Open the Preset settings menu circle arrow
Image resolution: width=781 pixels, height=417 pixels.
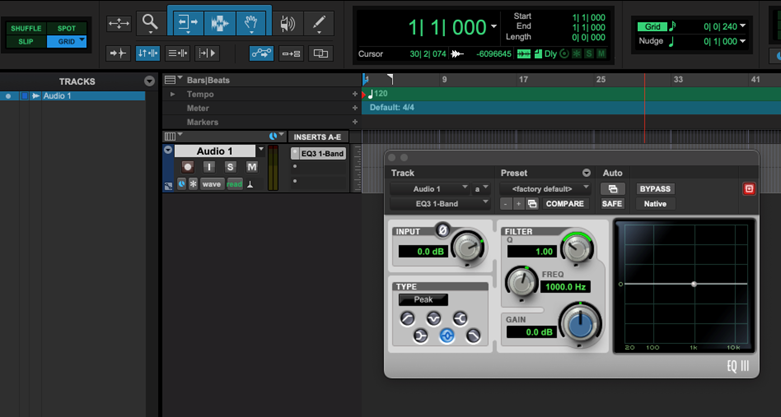(586, 173)
